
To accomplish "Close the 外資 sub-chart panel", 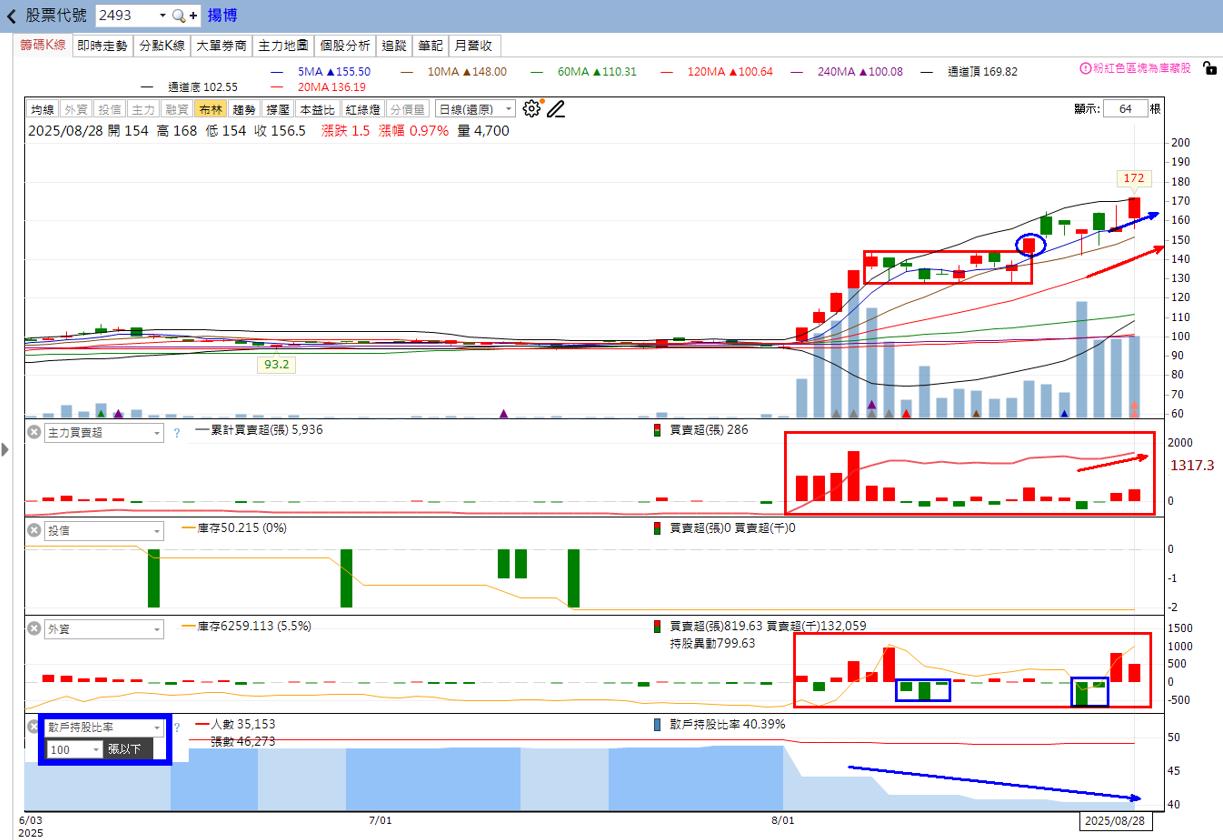I will click(x=33, y=629).
